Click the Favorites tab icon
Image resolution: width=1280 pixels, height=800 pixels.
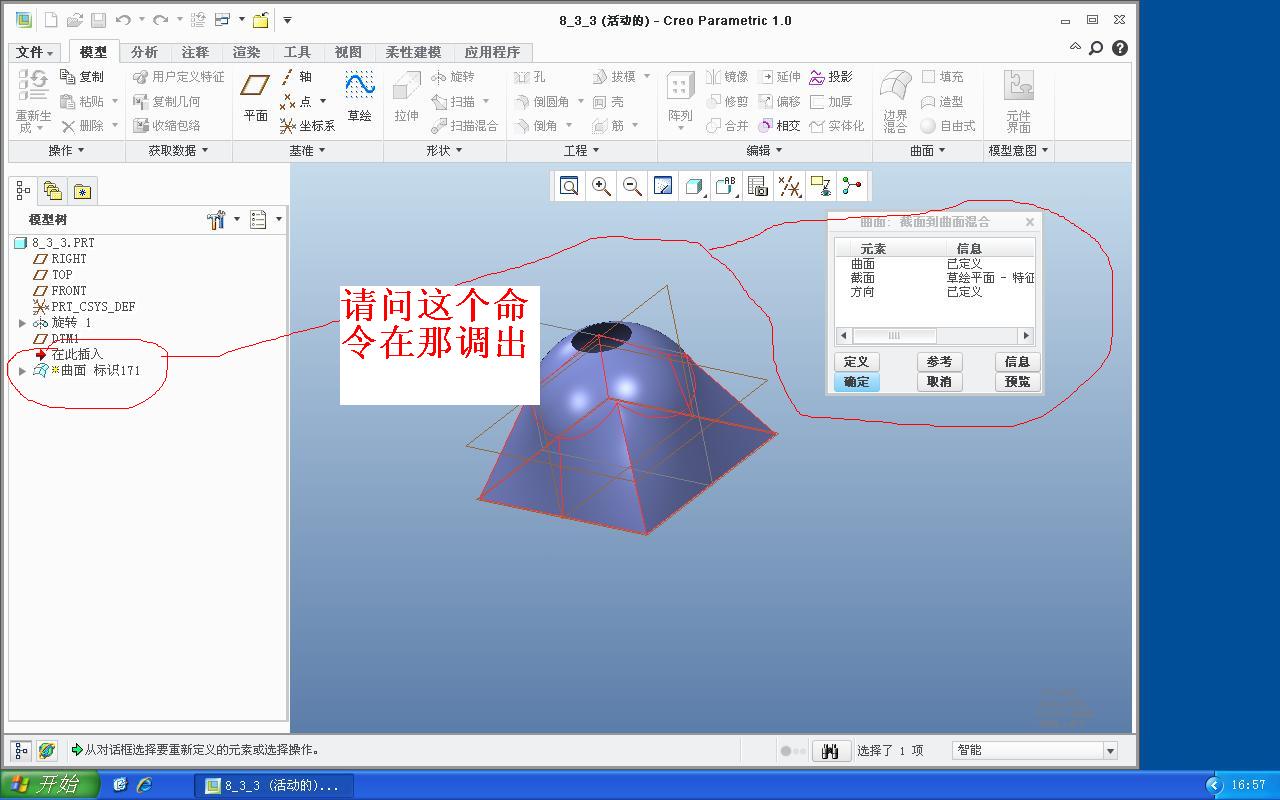82,191
